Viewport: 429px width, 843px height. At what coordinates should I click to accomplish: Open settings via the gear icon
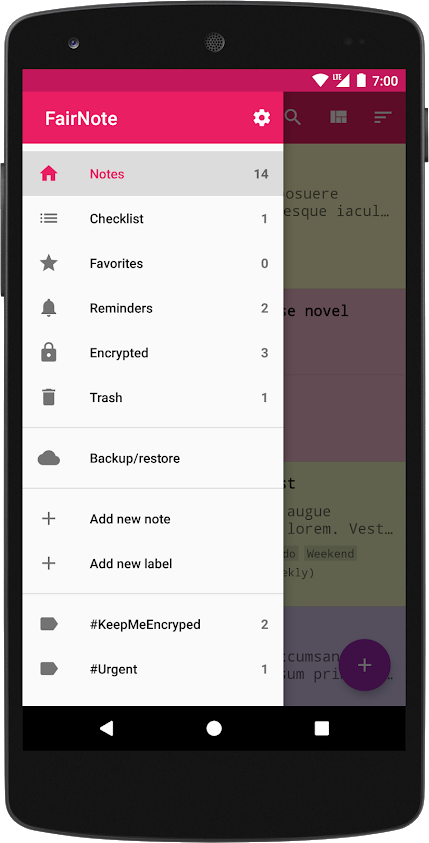(x=262, y=117)
